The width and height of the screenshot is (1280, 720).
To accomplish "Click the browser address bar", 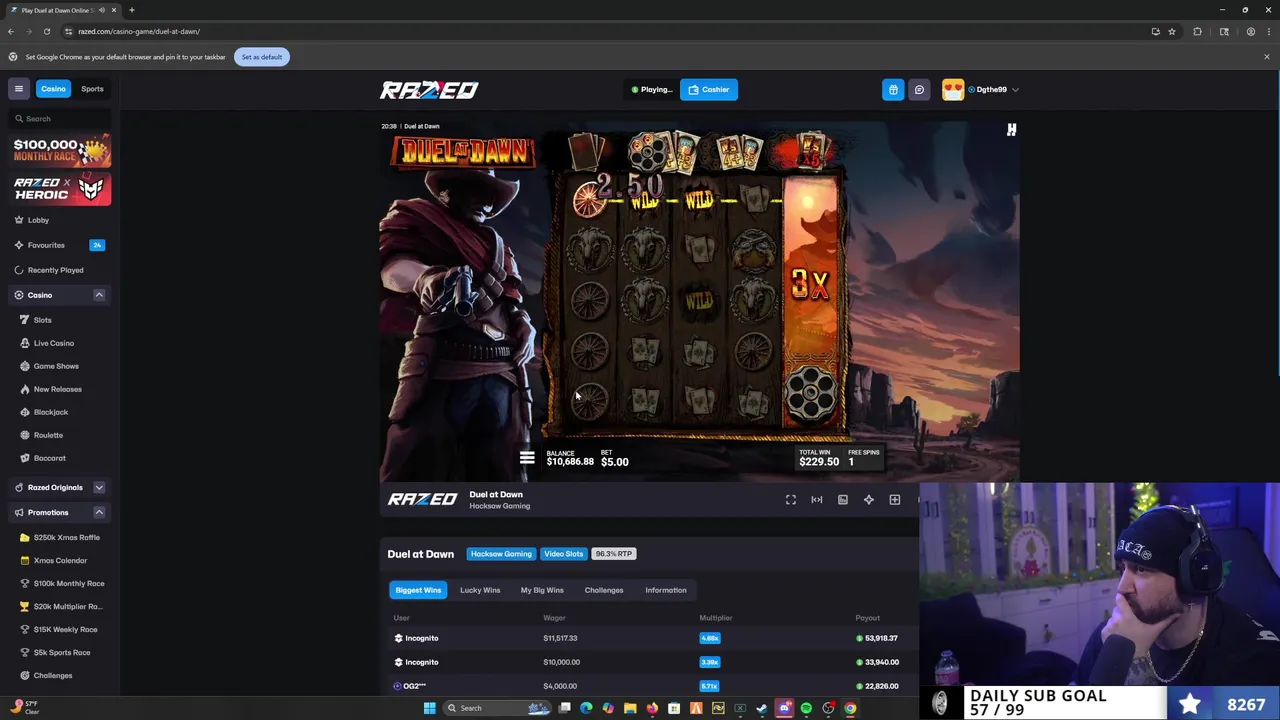I will (x=600, y=31).
